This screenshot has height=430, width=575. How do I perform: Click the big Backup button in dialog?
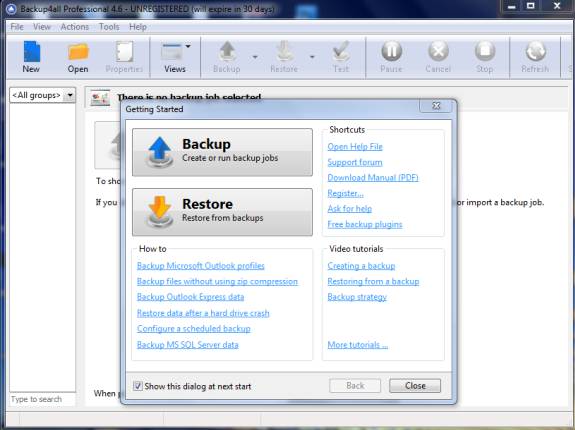(x=222, y=152)
